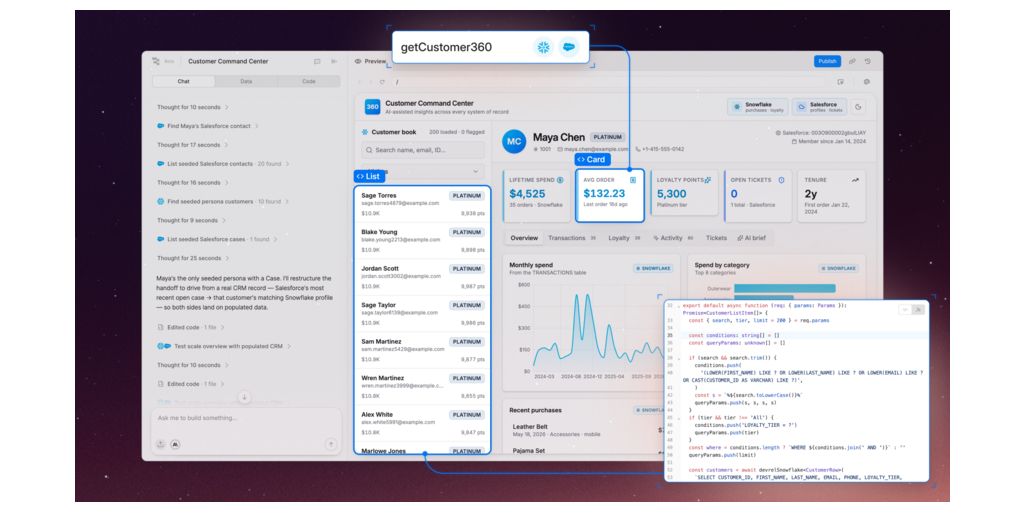Click the MC avatar for Maya Chen
Viewport: 1024px width, 512px height.
pyautogui.click(x=515, y=142)
